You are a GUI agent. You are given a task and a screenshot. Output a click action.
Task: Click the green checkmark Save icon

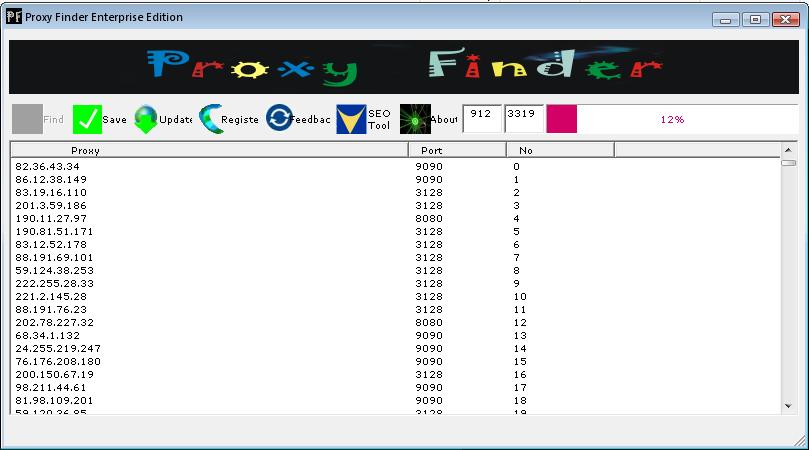[x=87, y=119]
